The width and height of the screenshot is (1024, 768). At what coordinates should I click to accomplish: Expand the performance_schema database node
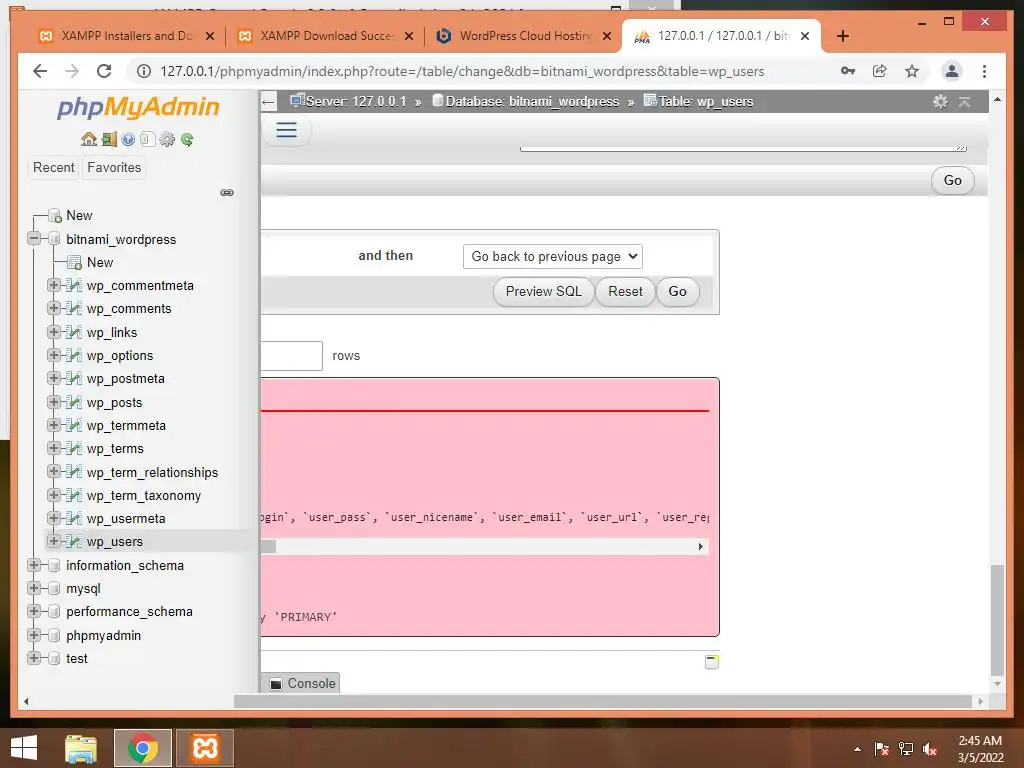[34, 611]
